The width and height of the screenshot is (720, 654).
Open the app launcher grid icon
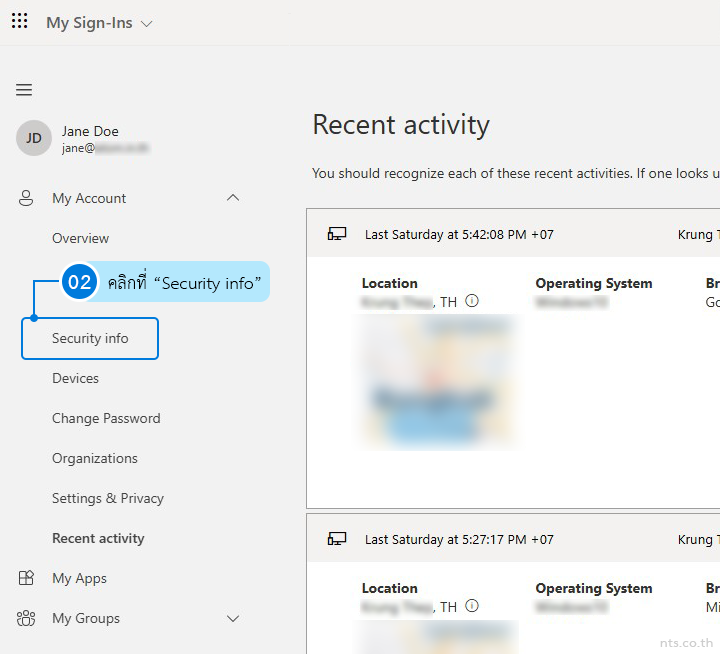tap(19, 21)
